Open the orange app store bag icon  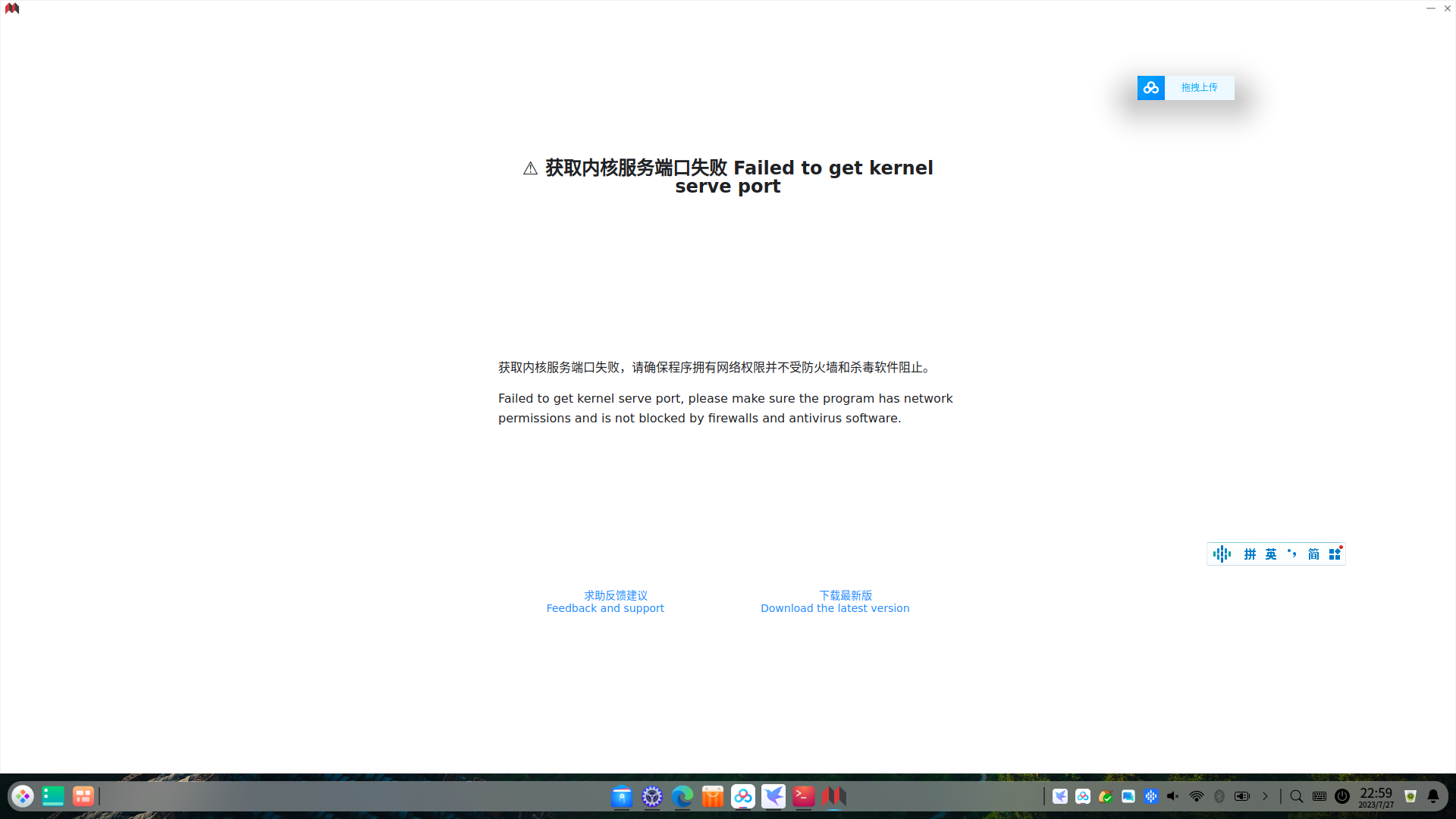coord(713,796)
